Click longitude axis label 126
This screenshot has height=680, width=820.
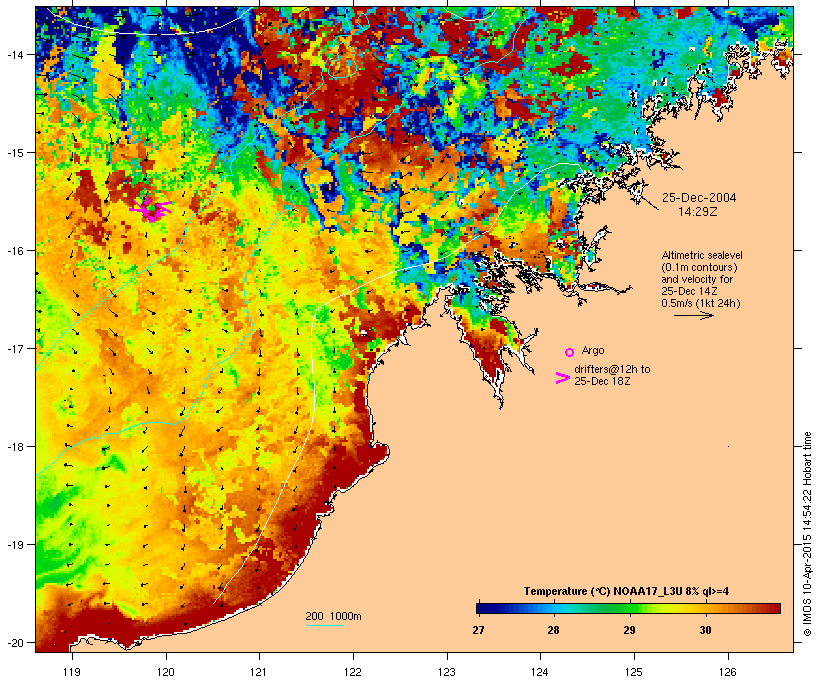[x=728, y=672]
